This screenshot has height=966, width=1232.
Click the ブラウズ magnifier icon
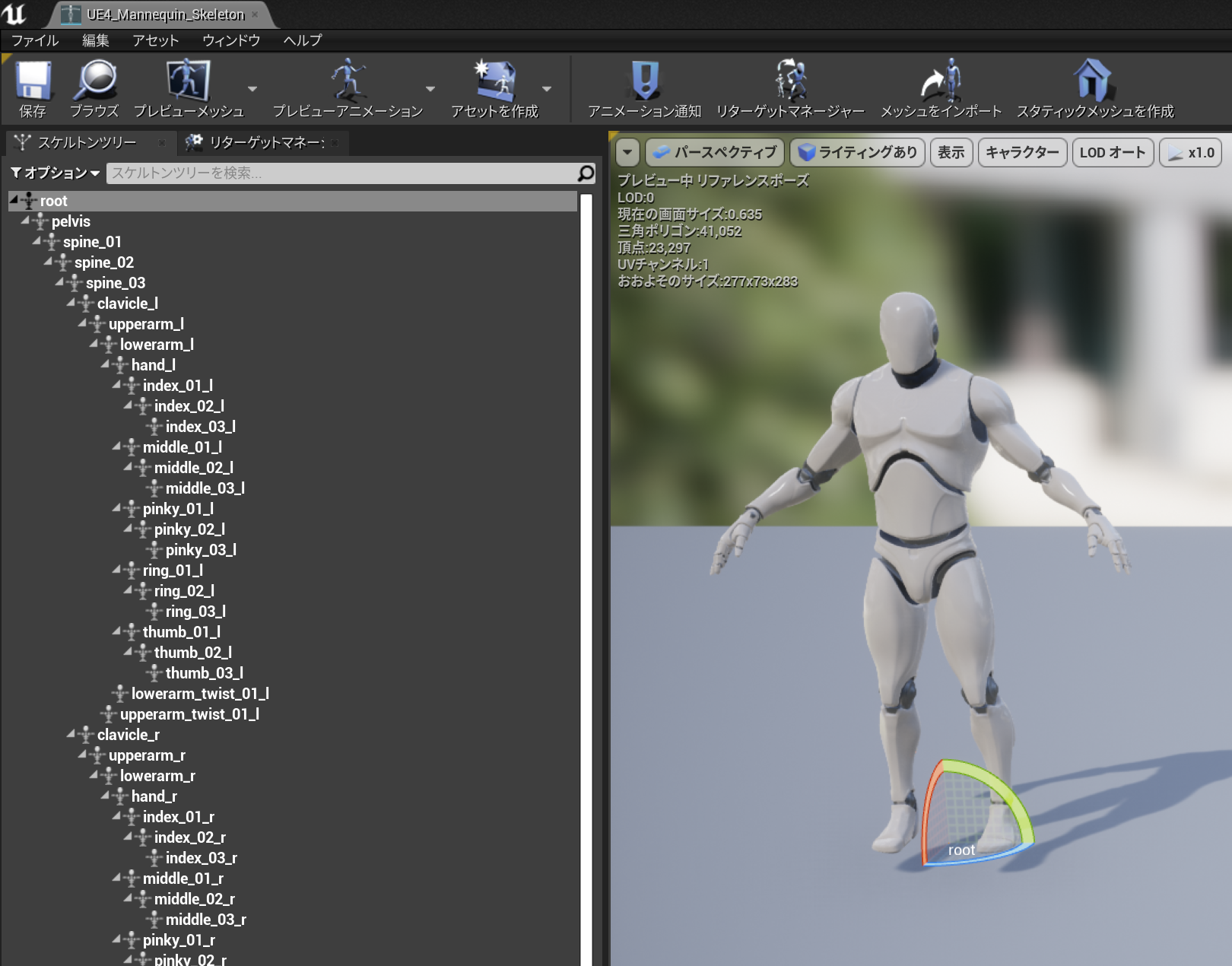click(94, 81)
